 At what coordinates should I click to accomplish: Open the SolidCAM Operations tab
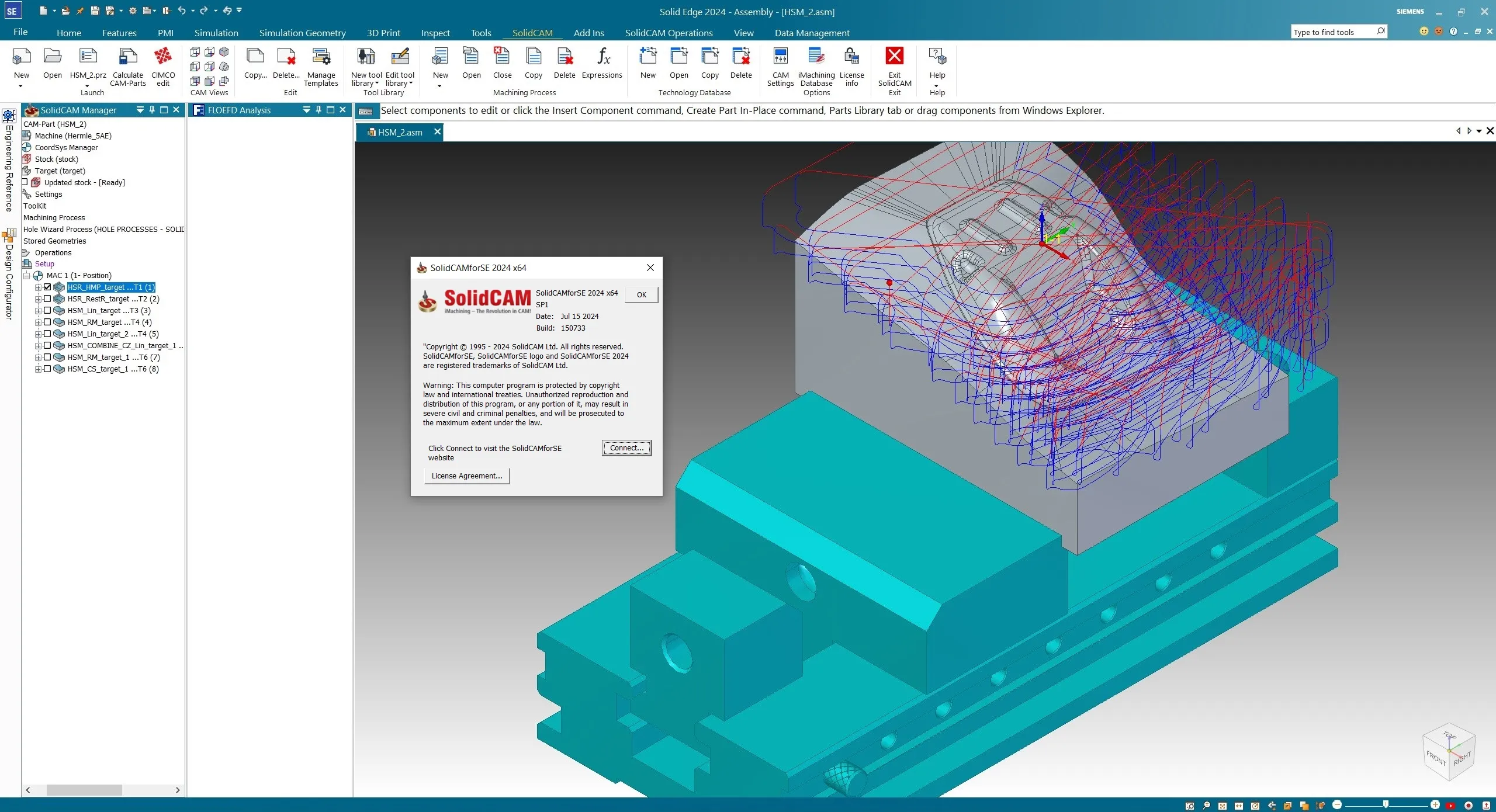click(x=669, y=33)
